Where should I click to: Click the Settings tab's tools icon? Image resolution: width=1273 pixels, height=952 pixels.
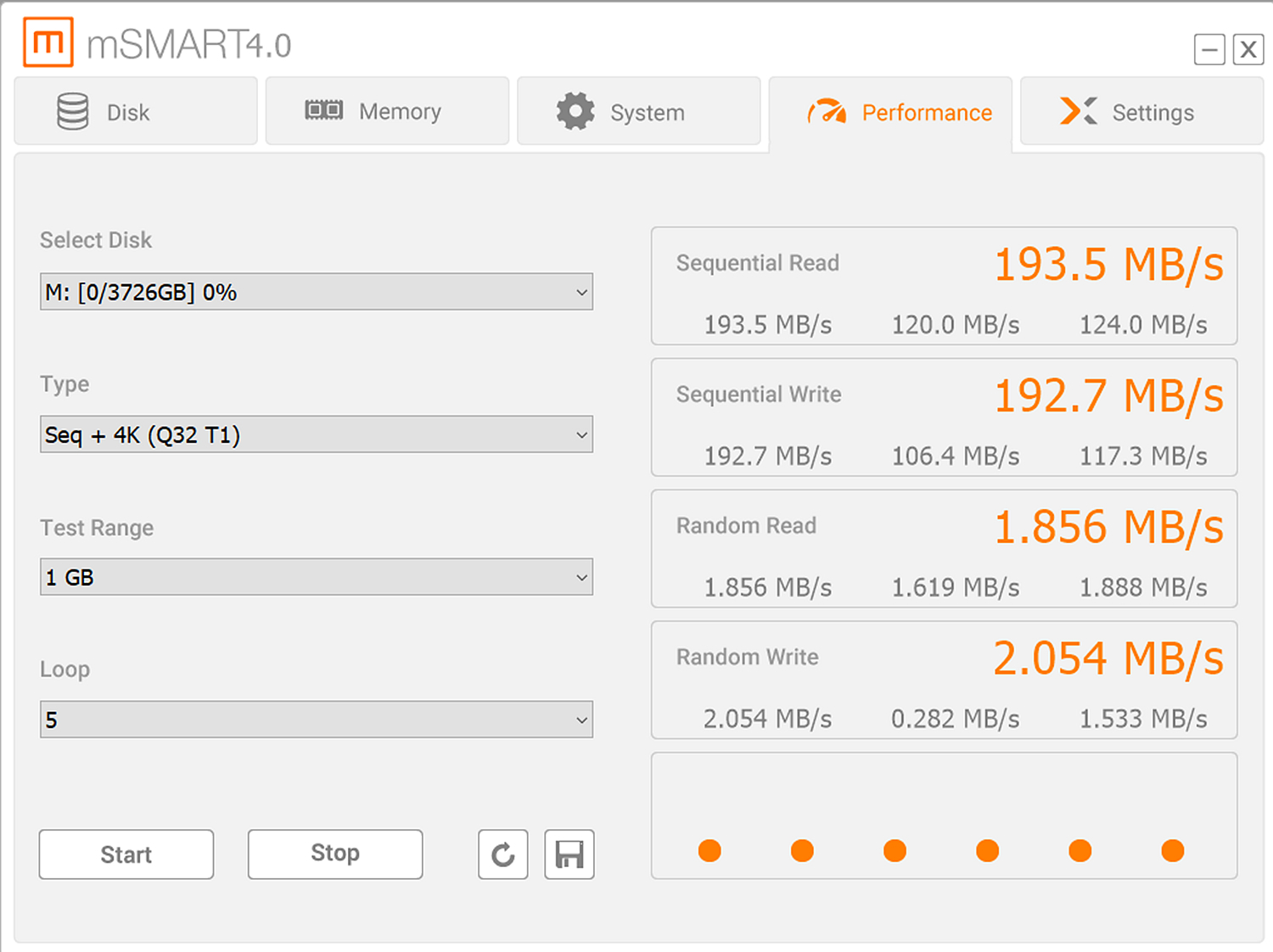(x=1079, y=111)
